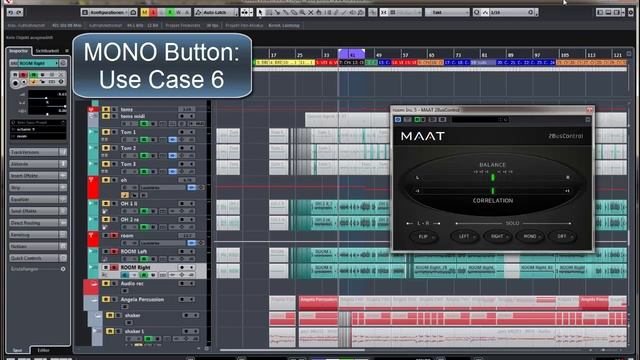This screenshot has width=640, height=360.
Task: Open the setup gear at toolbar right
Action: pos(631,13)
